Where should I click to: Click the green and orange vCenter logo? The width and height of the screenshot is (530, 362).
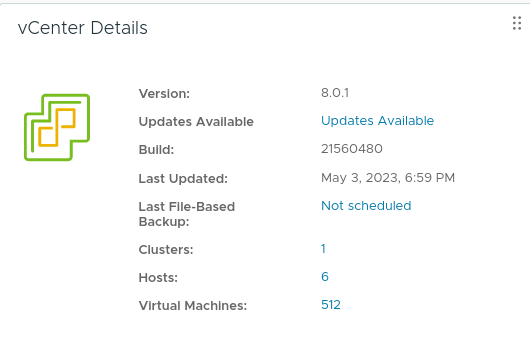coord(57,127)
